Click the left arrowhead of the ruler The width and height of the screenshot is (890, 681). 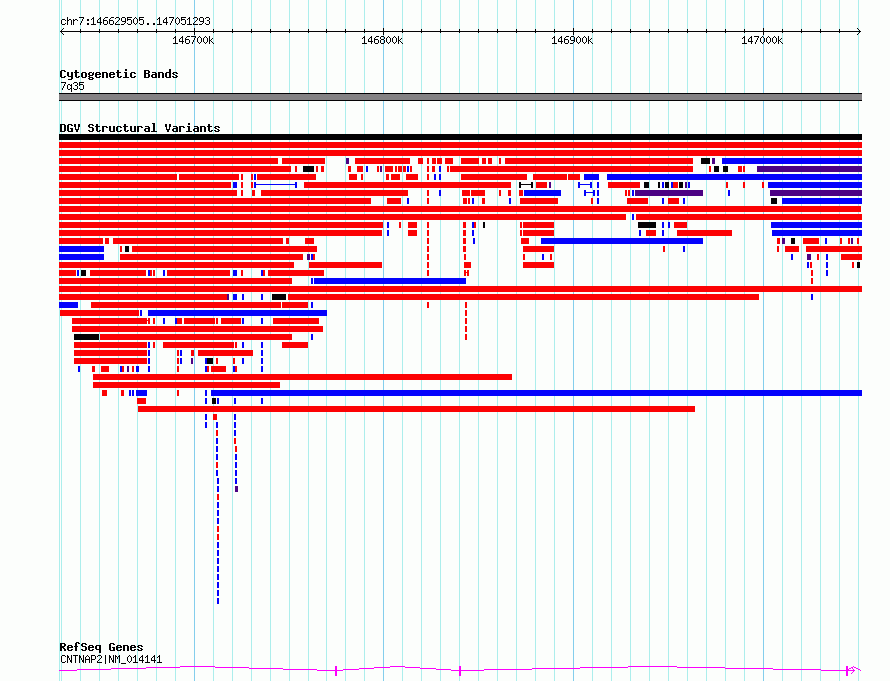62,32
